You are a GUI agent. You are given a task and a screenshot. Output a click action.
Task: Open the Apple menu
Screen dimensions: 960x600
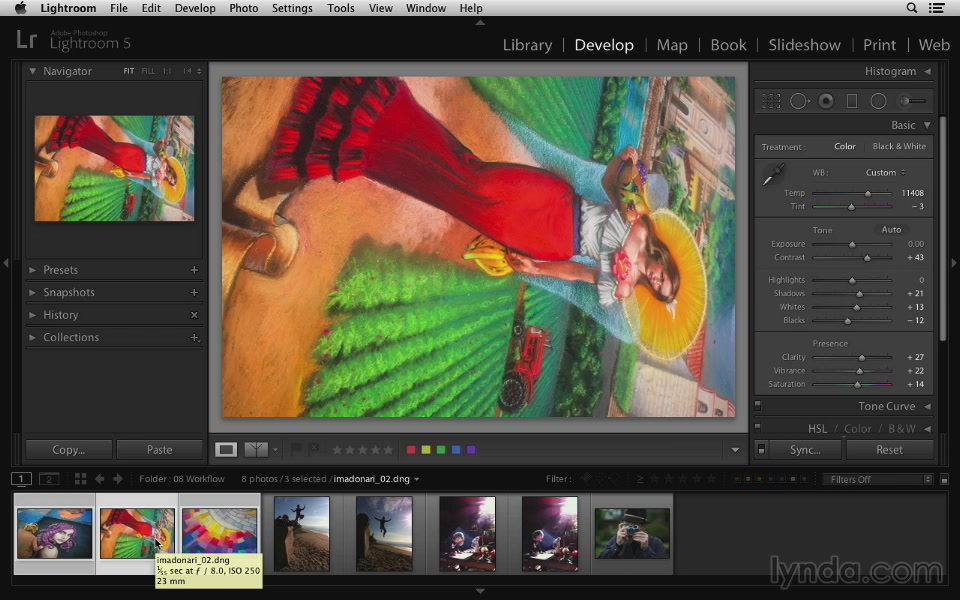[21, 8]
